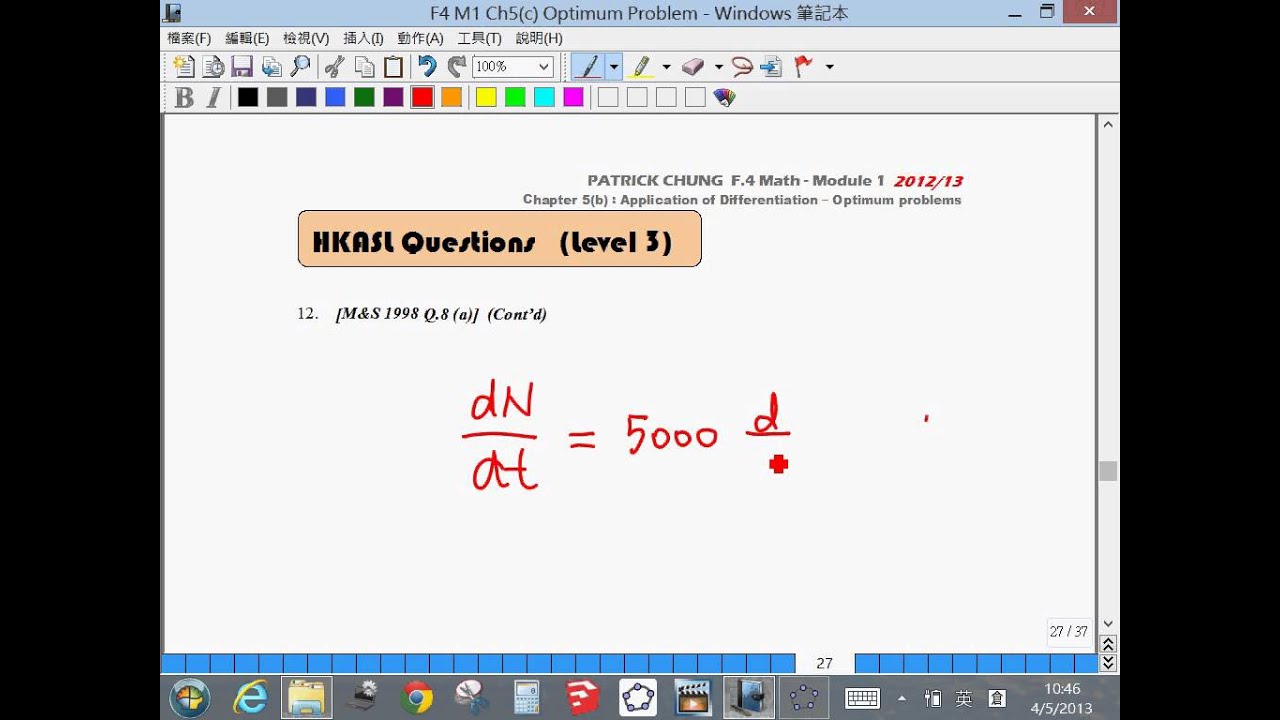1280x720 pixels.
Task: Expand the Flag dropdown arrow
Action: pyautogui.click(x=829, y=67)
